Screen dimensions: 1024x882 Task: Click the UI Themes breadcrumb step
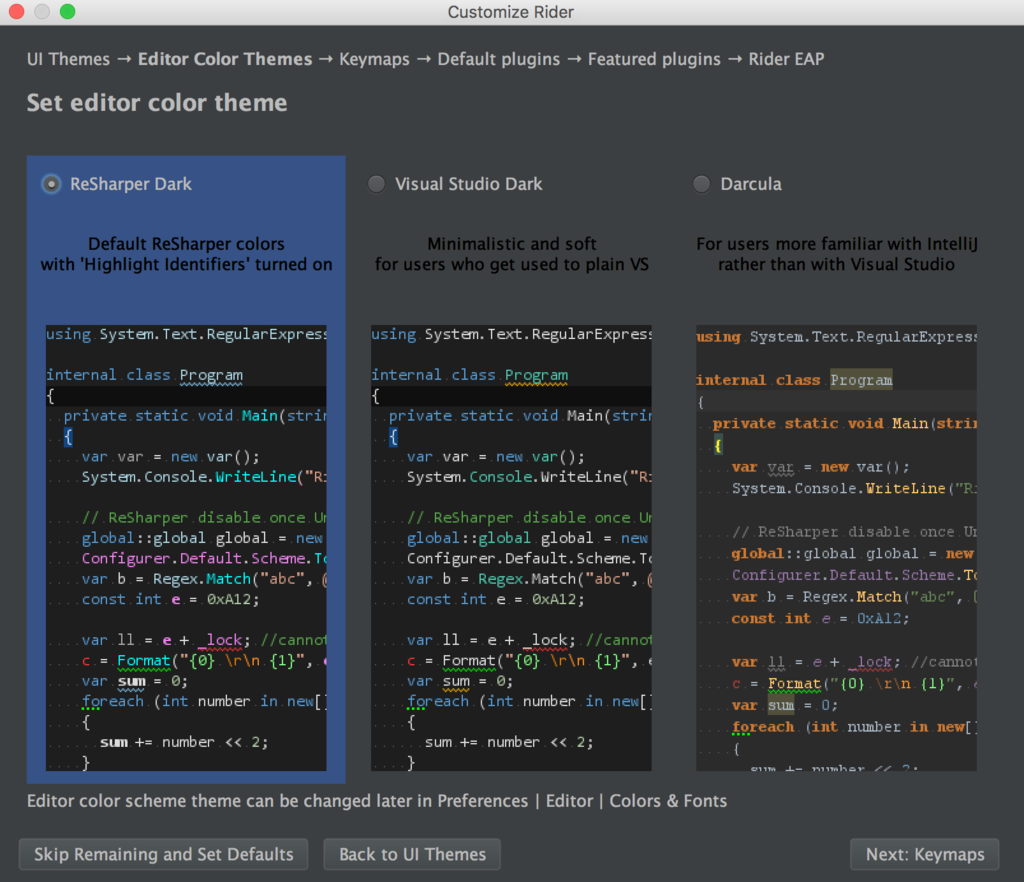click(69, 59)
